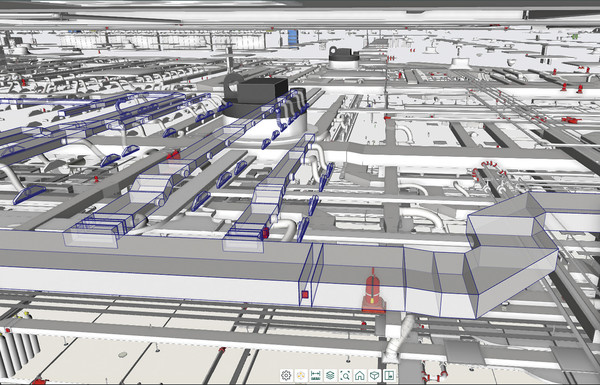Pick the highlighted duct elbow at right
Viewport: 600px width, 385px height.
tap(511, 254)
